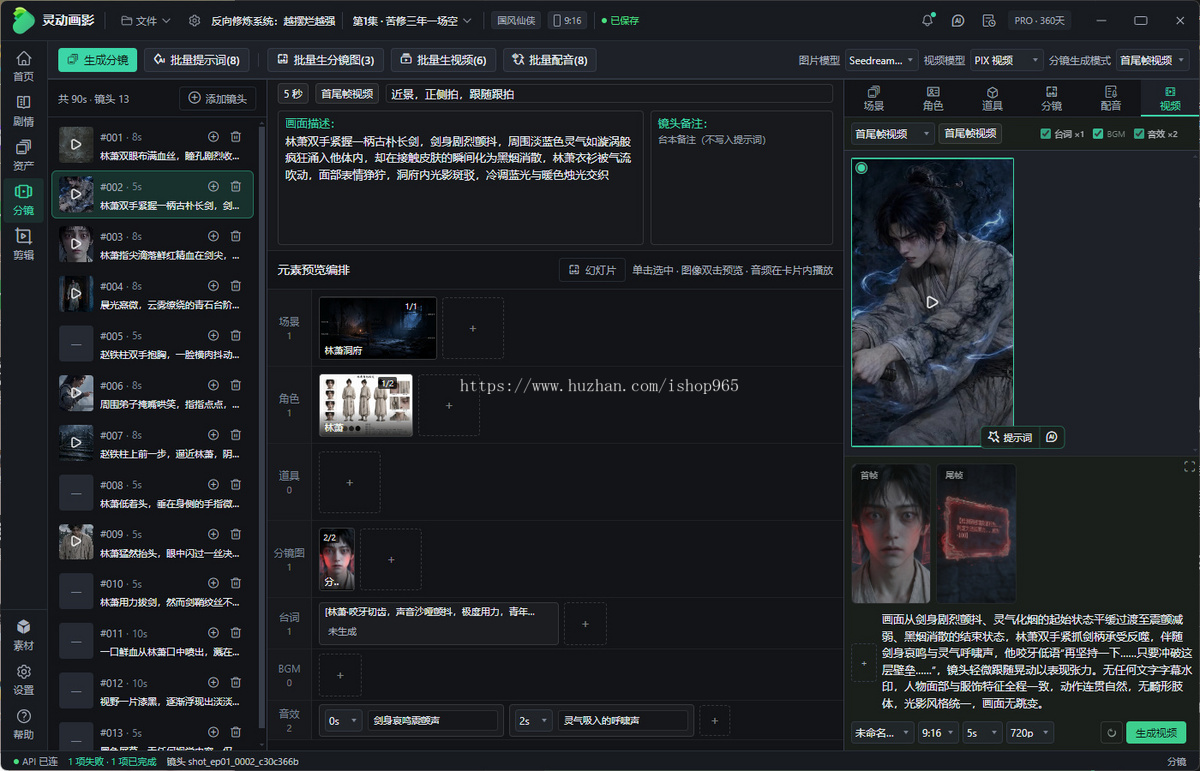The width and height of the screenshot is (1200, 771).
Task: Expand the 第1集 episode selector dropdown
Action: click(412, 20)
